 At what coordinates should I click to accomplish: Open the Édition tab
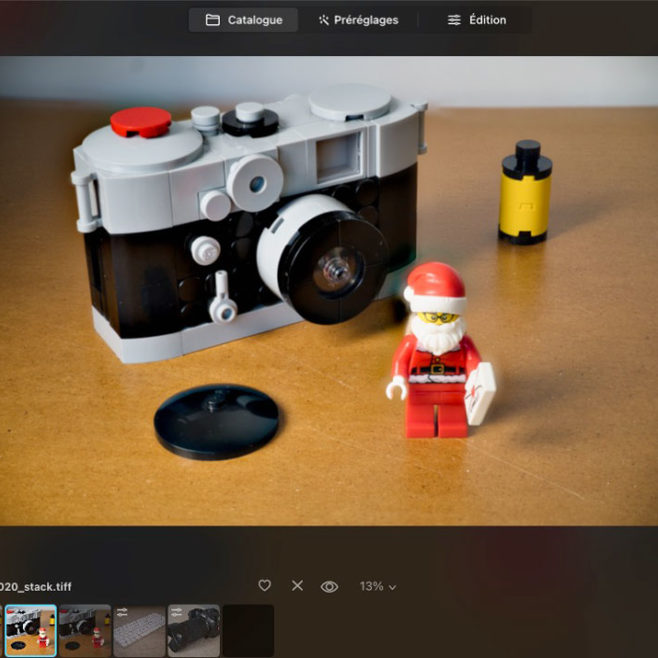point(476,20)
